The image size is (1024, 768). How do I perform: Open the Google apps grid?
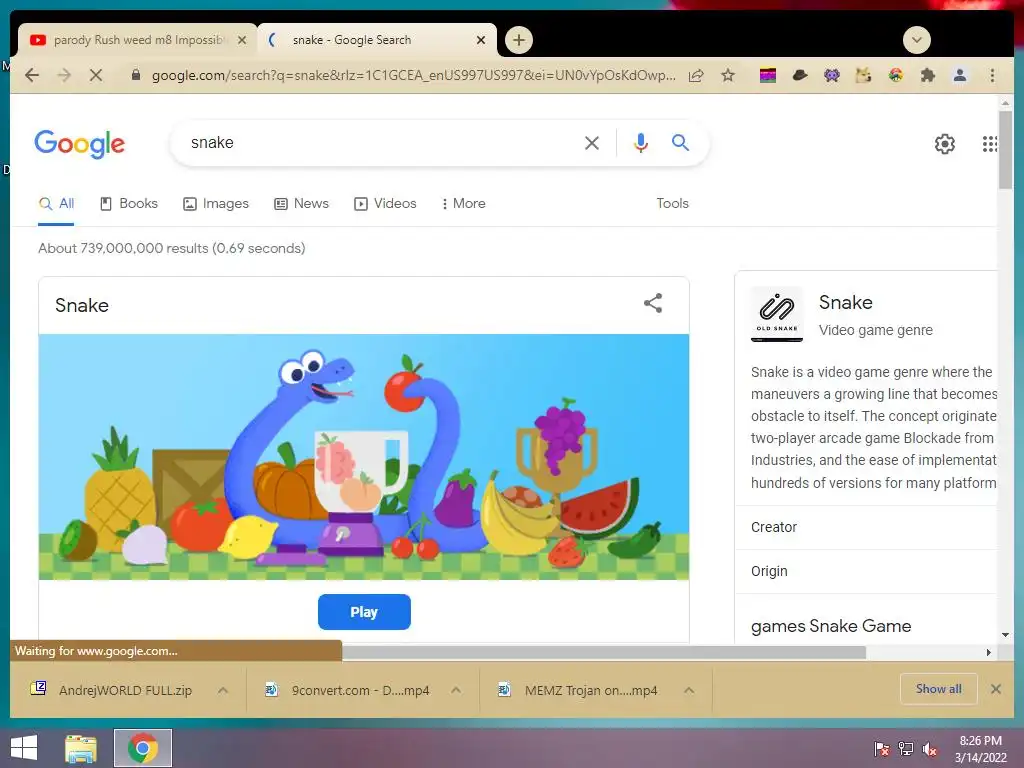point(989,144)
